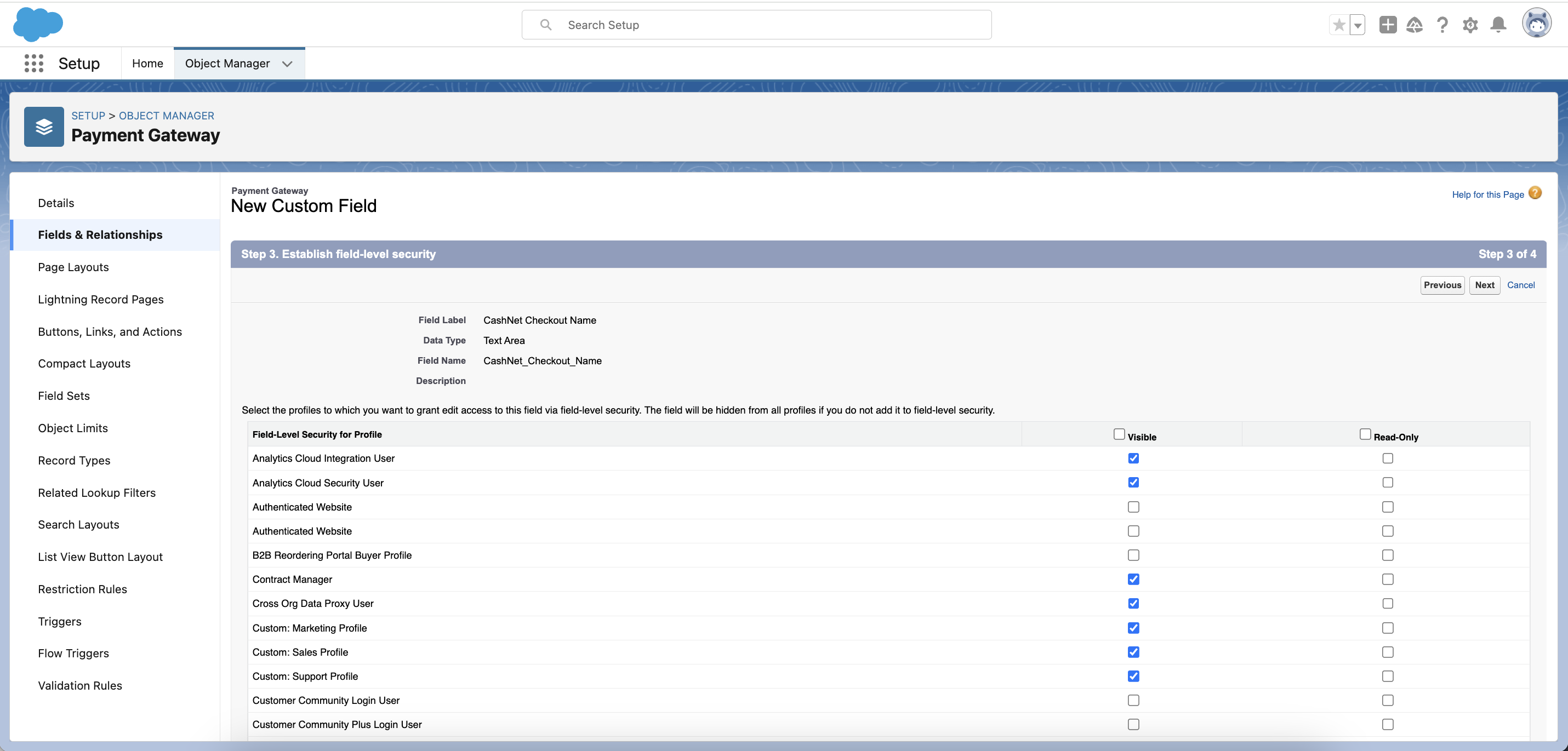Open the Page Layouts section

(73, 266)
